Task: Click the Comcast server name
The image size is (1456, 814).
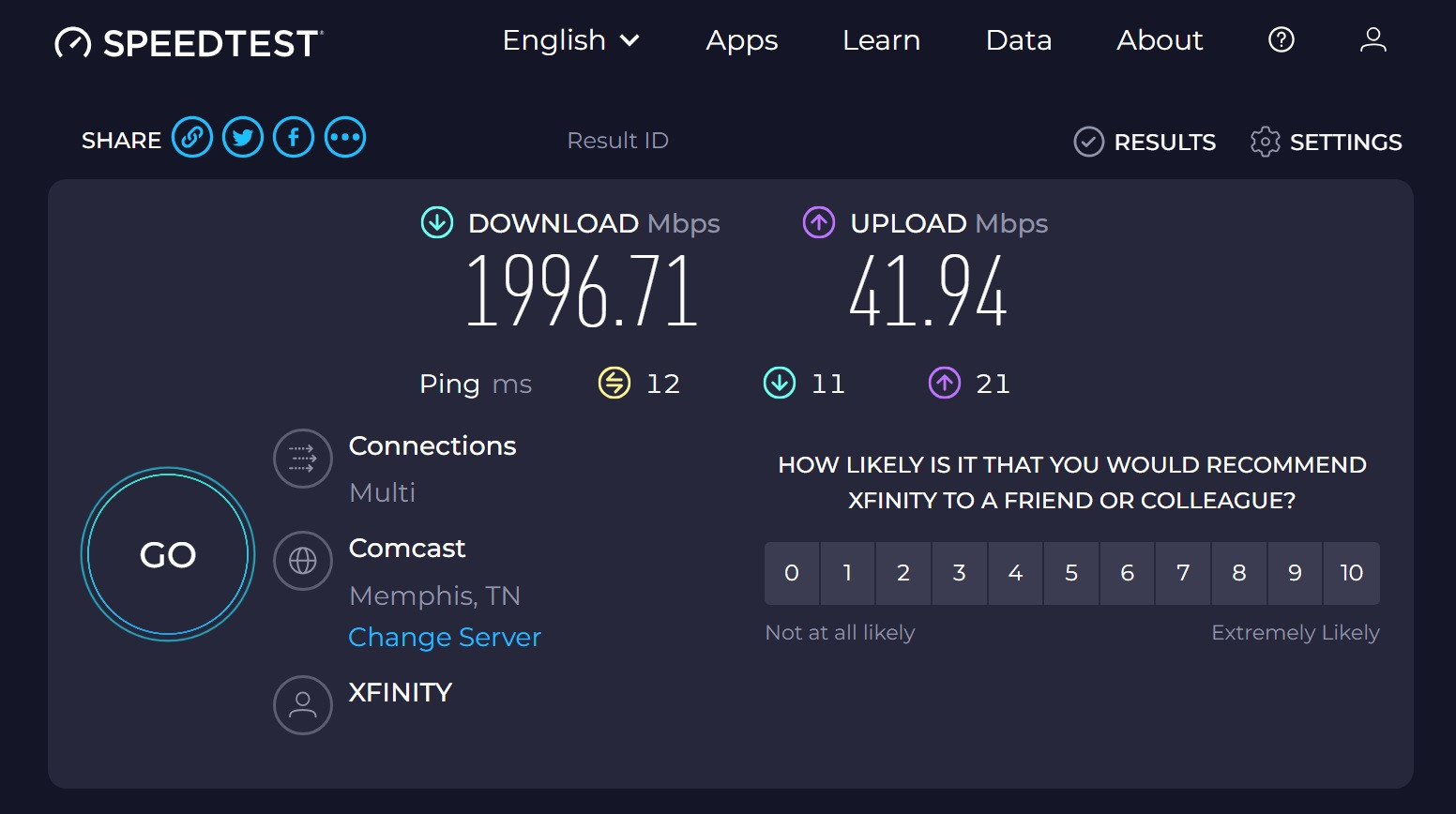Action: pyautogui.click(x=407, y=548)
